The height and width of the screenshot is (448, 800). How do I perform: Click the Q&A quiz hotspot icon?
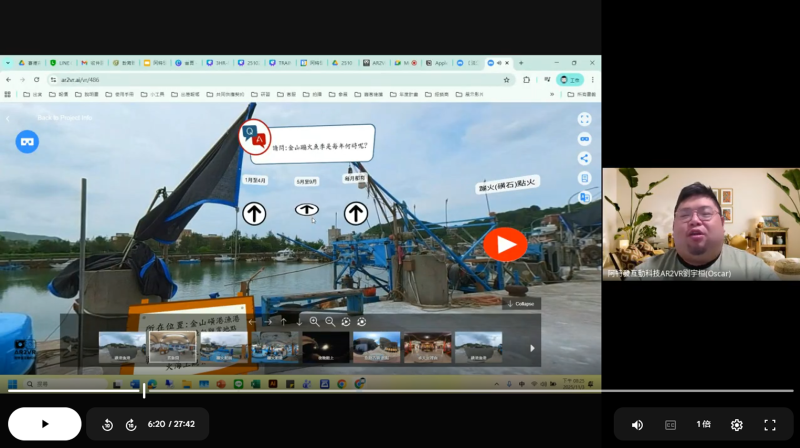click(254, 136)
